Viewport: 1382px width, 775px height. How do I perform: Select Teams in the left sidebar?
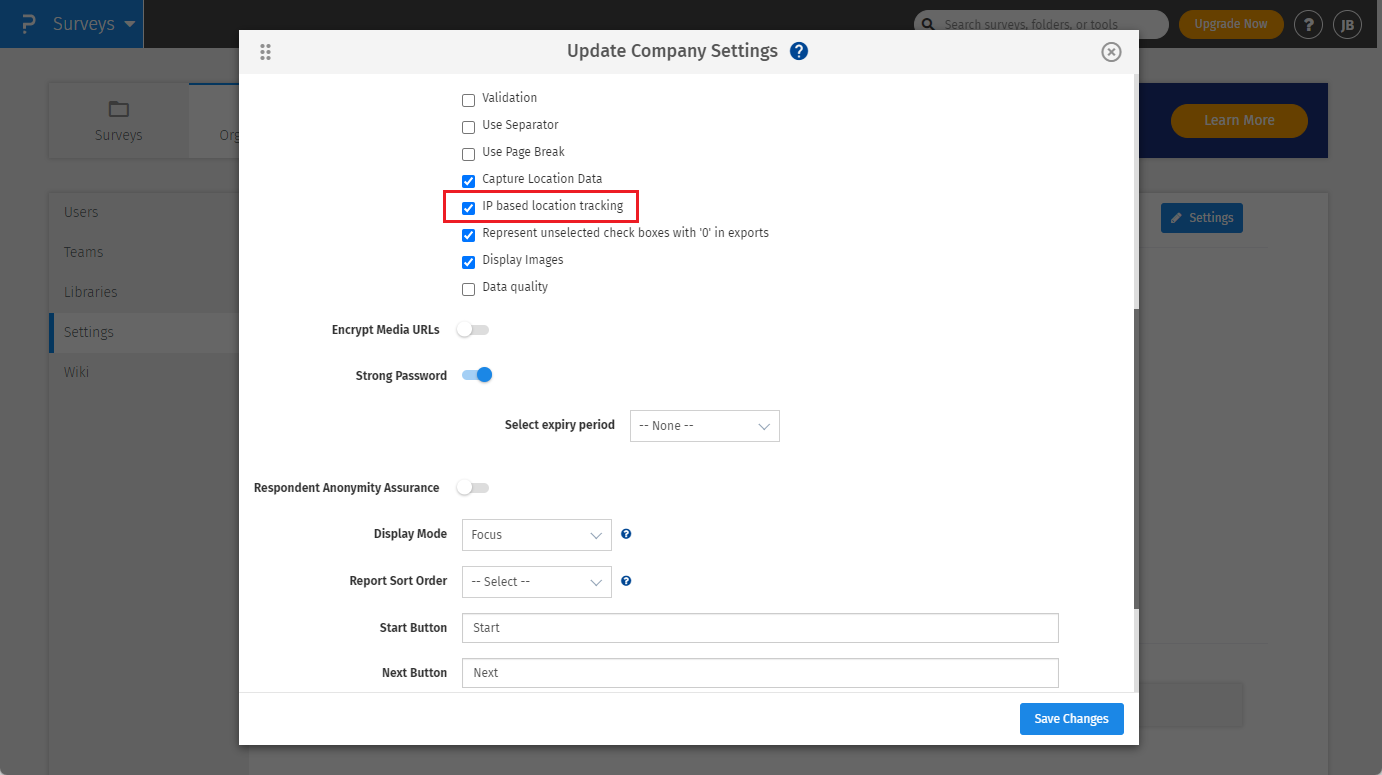(84, 252)
